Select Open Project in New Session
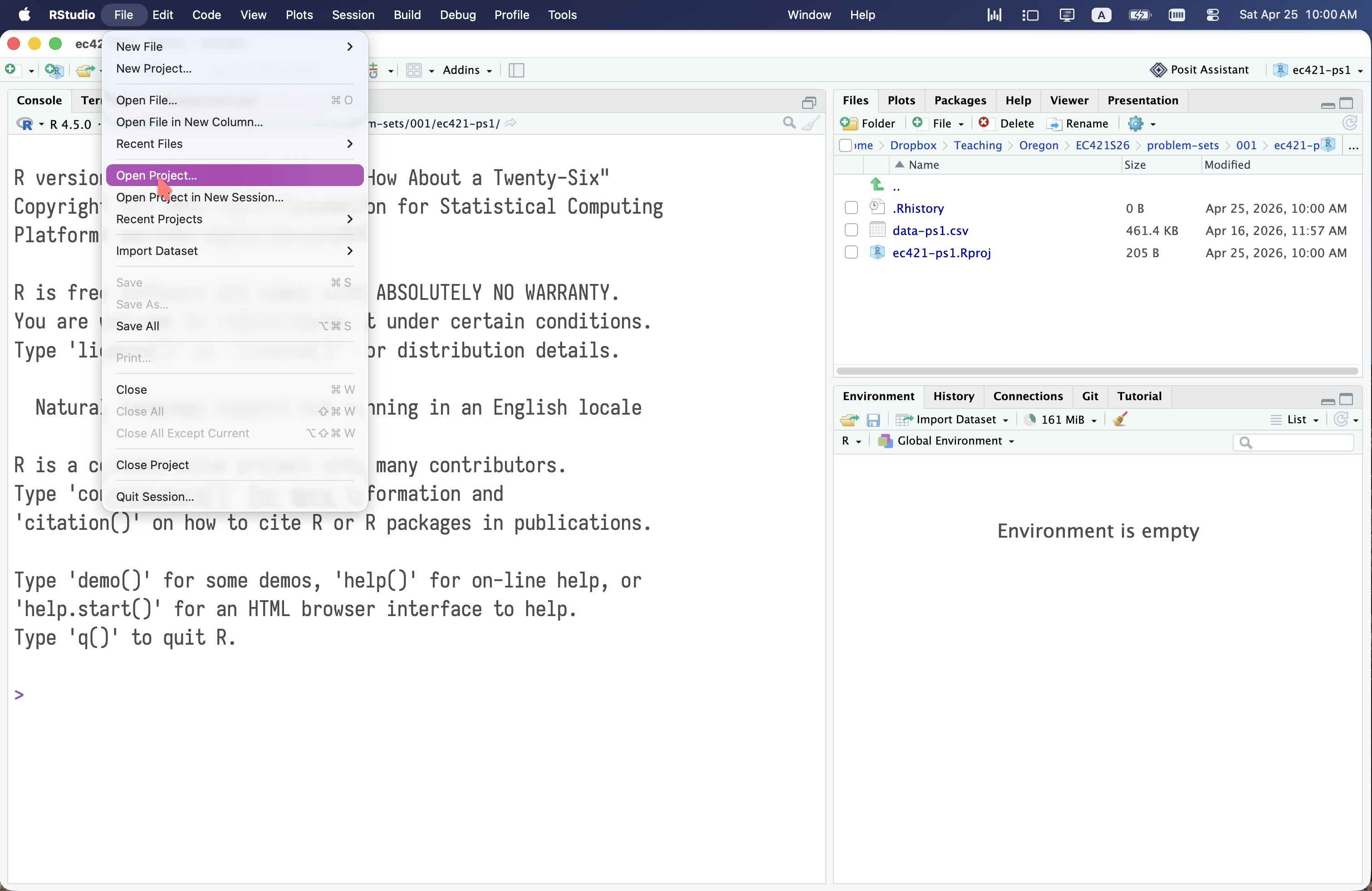 200,197
